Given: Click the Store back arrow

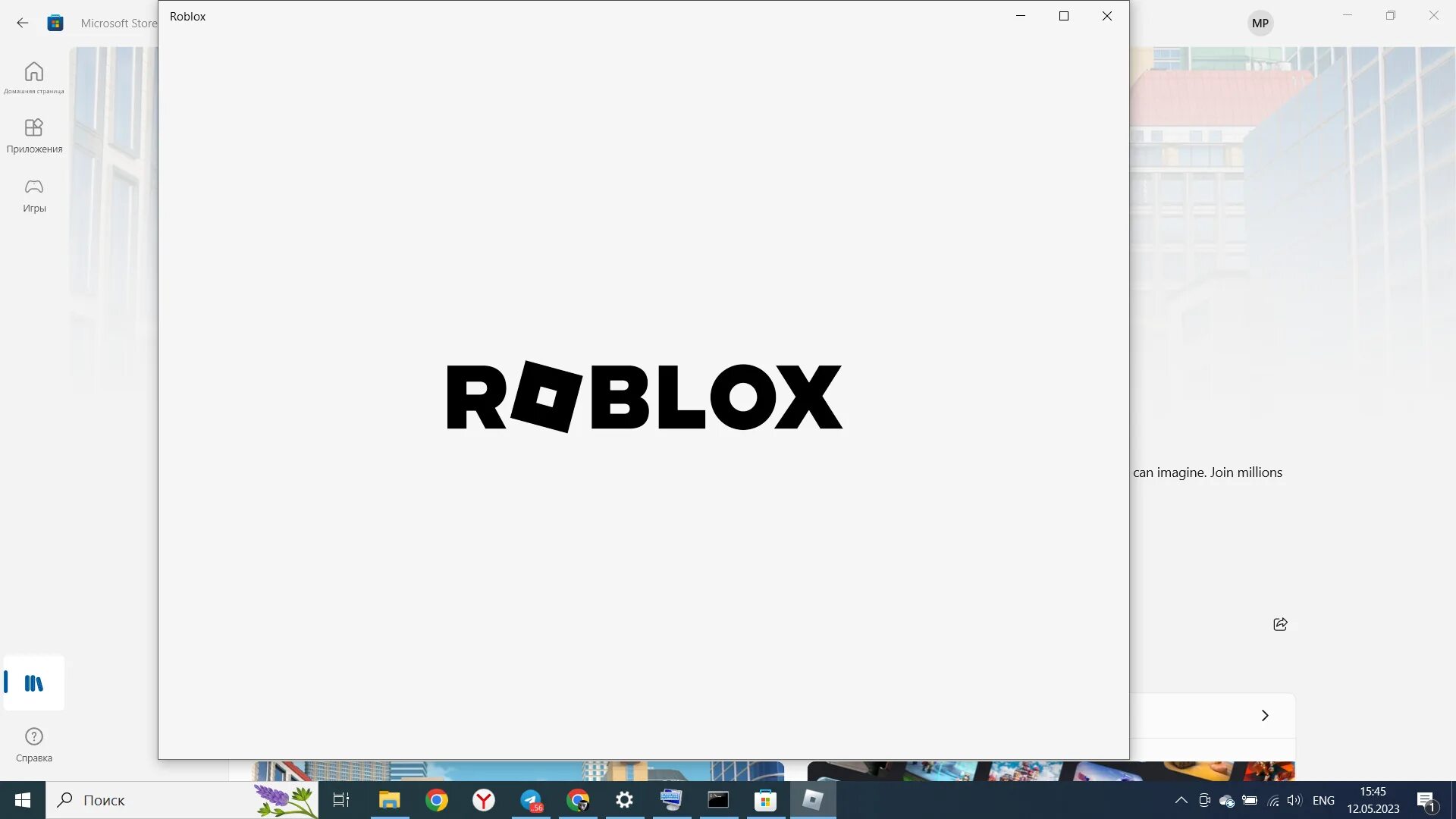Looking at the screenshot, I should (23, 23).
